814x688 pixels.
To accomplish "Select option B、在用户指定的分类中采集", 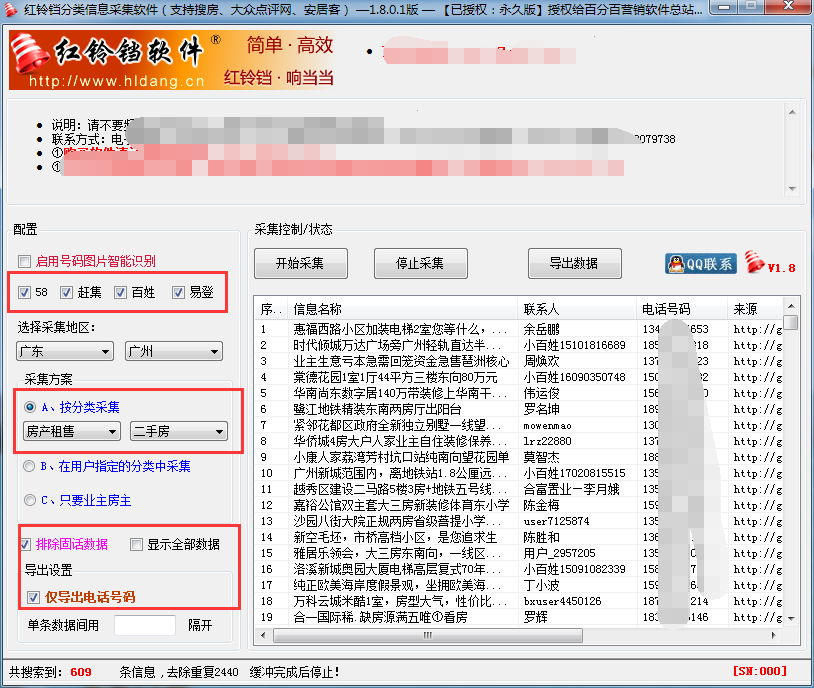I will [30, 466].
